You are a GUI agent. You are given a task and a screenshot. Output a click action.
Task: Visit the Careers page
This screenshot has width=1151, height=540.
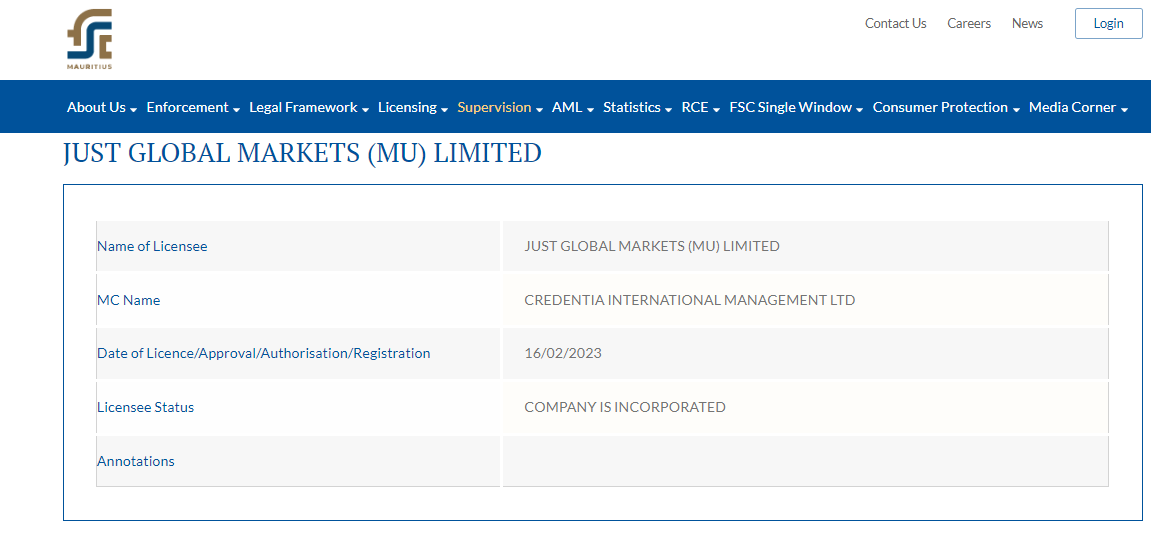969,23
